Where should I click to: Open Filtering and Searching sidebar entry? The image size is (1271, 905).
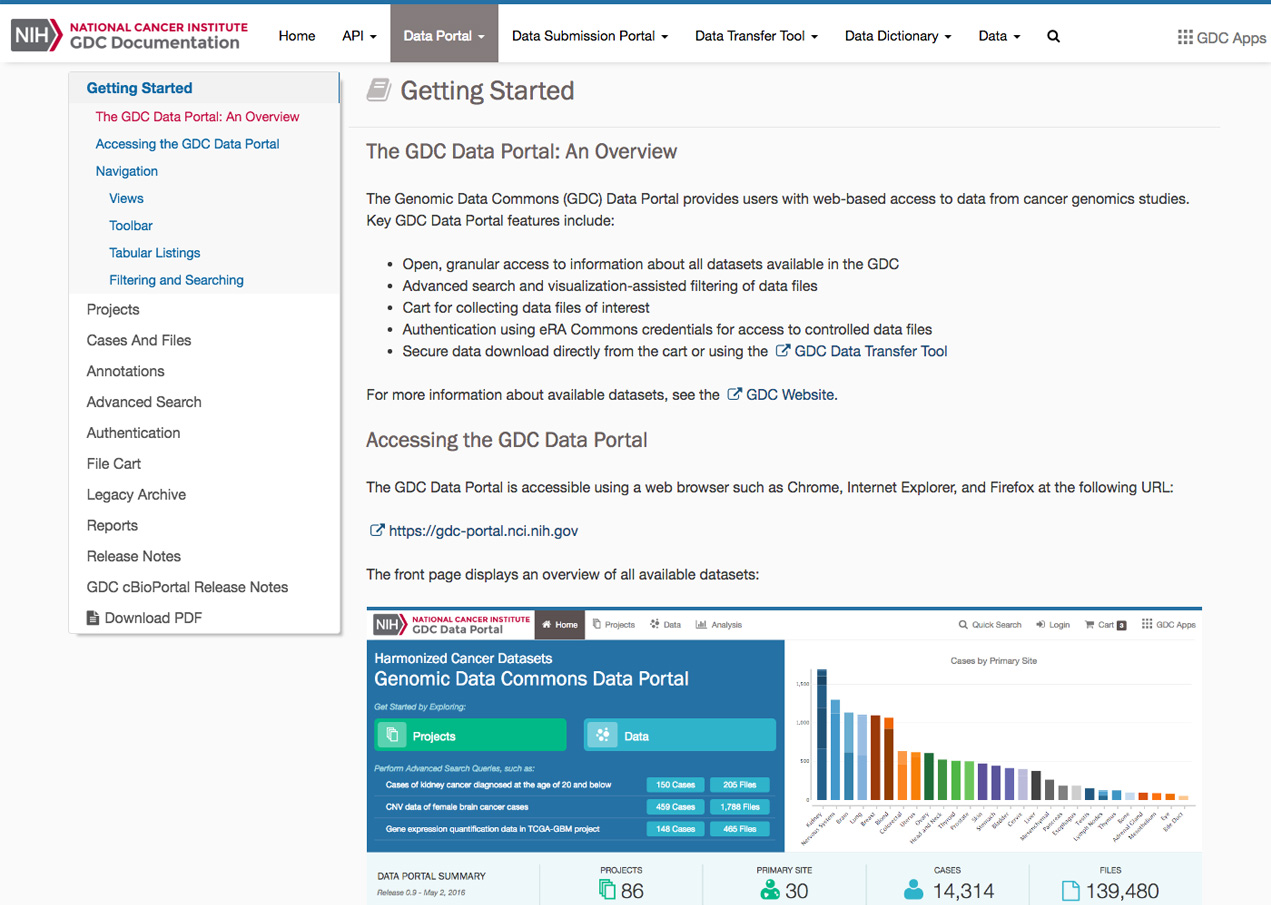pos(176,280)
